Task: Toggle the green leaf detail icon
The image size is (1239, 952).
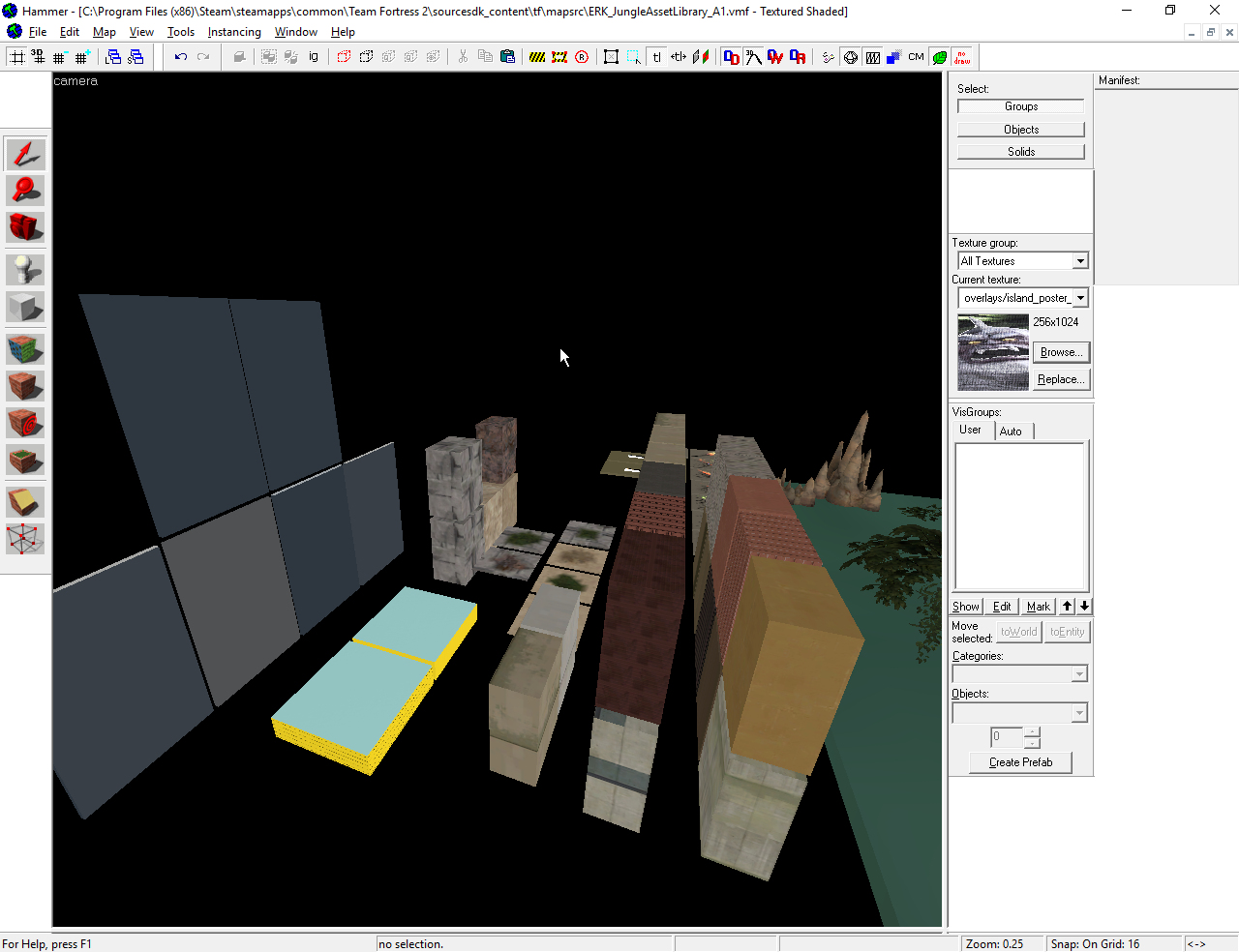Action: tap(939, 57)
